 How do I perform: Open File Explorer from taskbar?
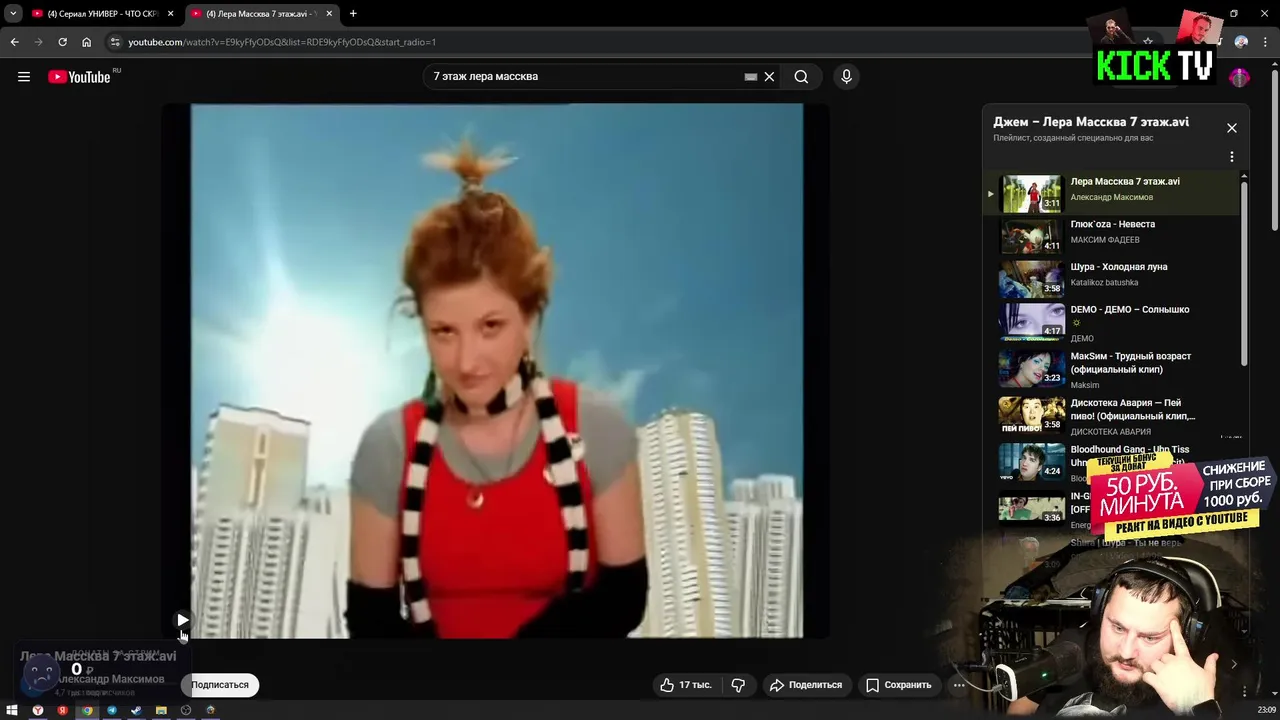pos(161,711)
